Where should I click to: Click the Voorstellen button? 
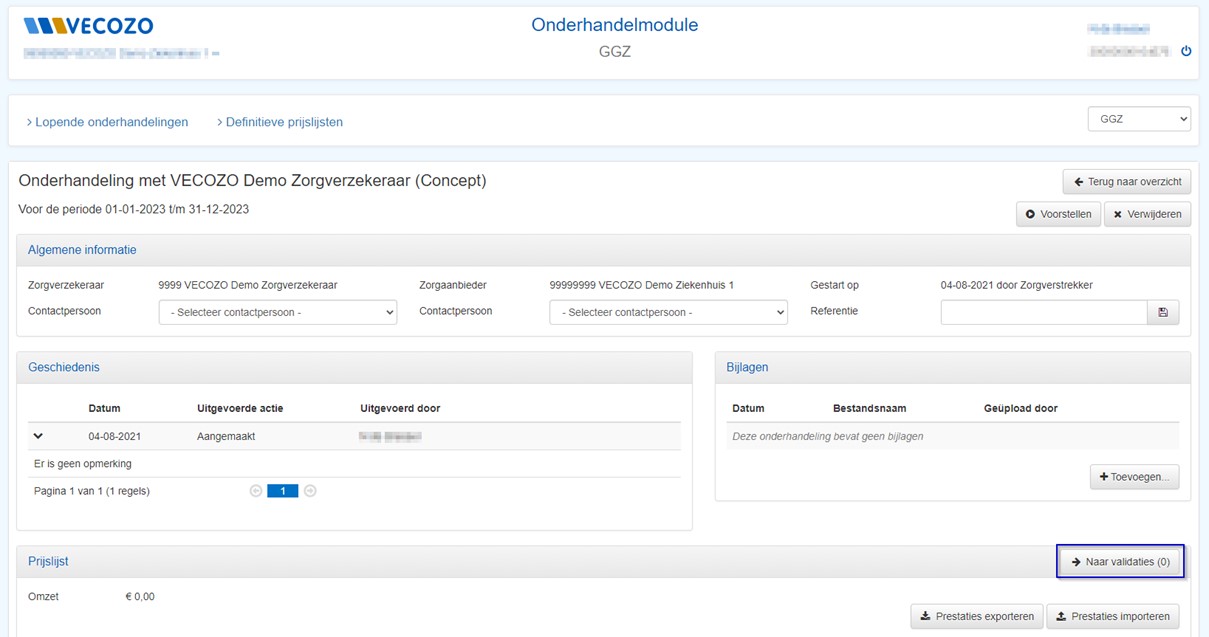click(x=1058, y=214)
